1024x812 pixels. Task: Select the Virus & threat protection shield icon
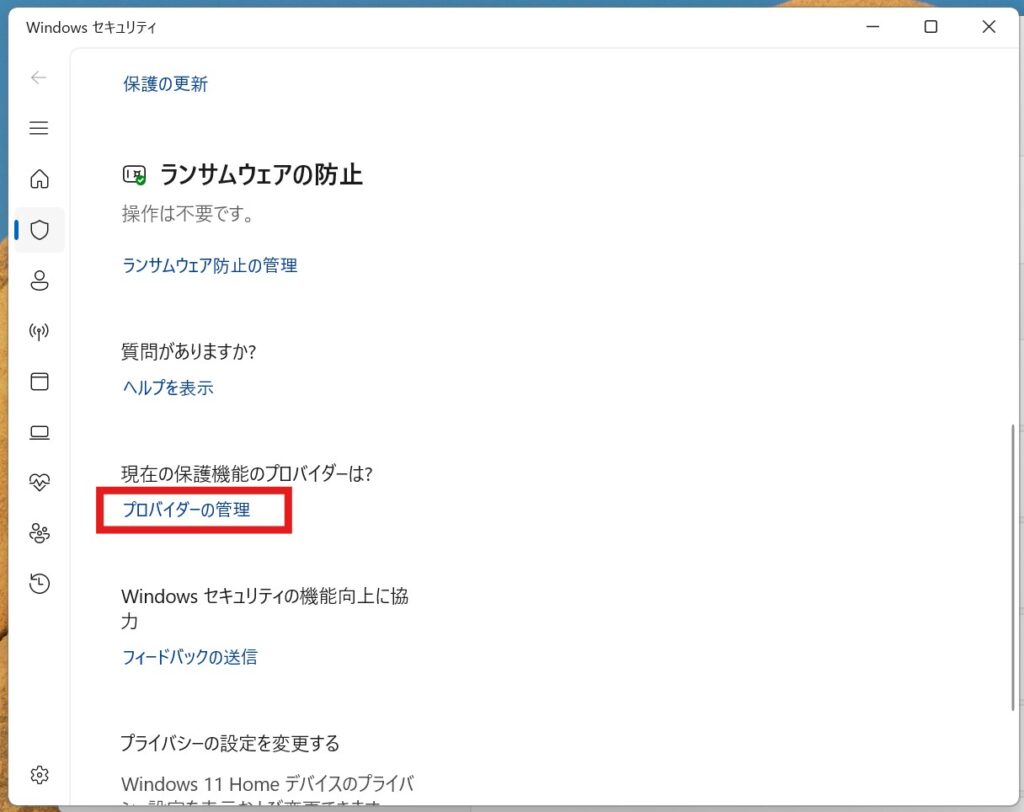tap(39, 230)
